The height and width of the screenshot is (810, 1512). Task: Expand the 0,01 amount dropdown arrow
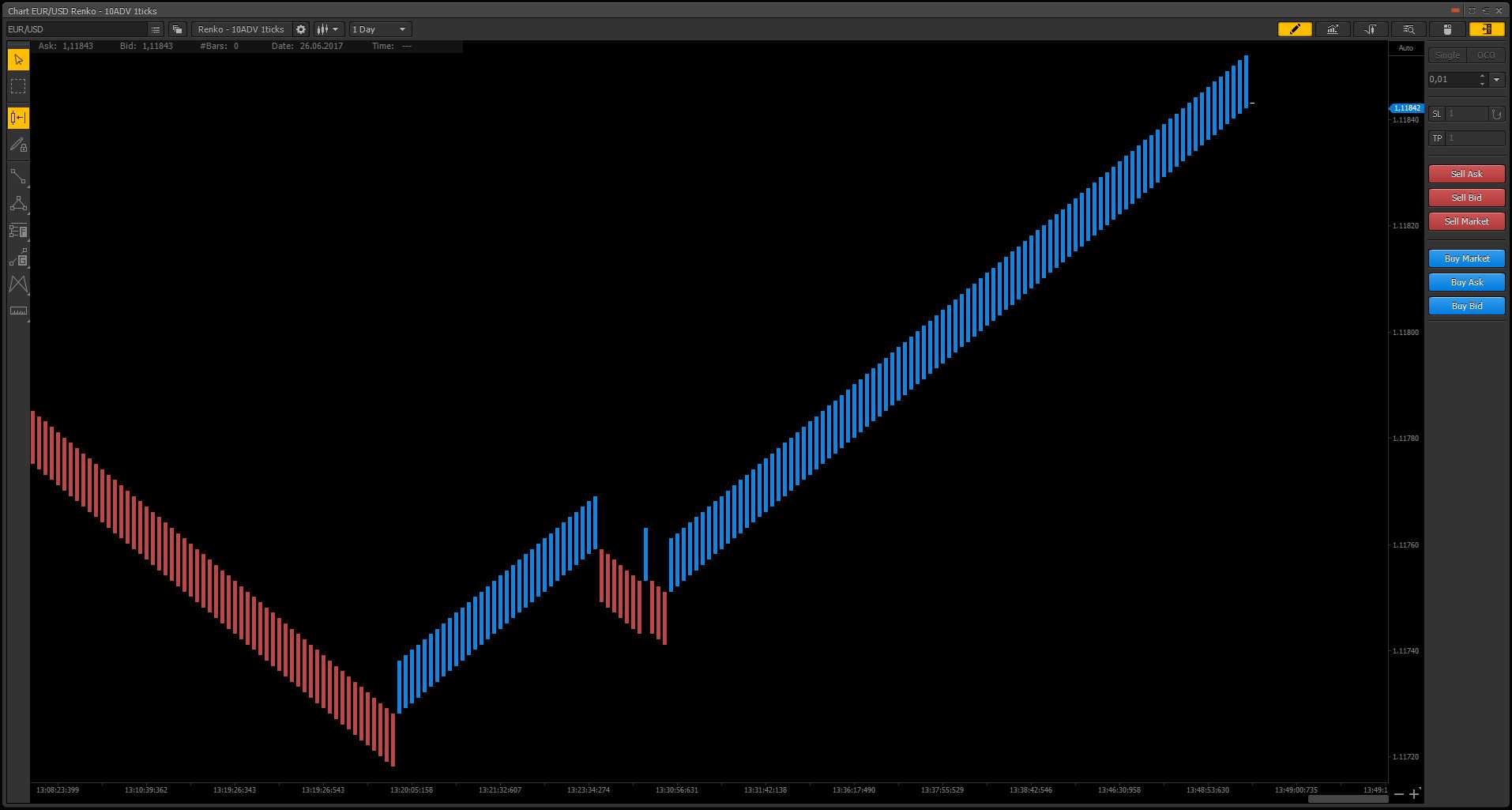[x=1496, y=80]
